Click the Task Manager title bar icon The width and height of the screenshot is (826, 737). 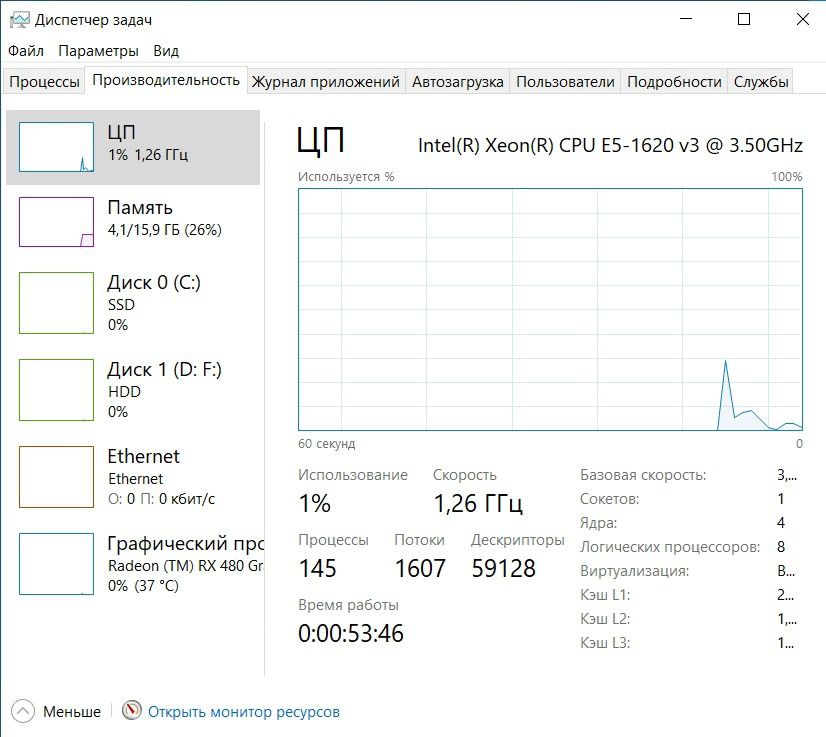(x=19, y=20)
